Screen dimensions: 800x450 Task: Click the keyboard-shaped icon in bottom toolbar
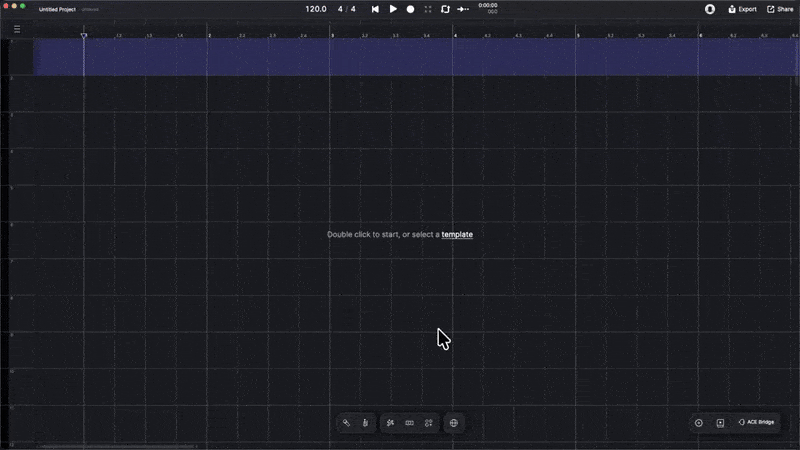click(x=409, y=423)
